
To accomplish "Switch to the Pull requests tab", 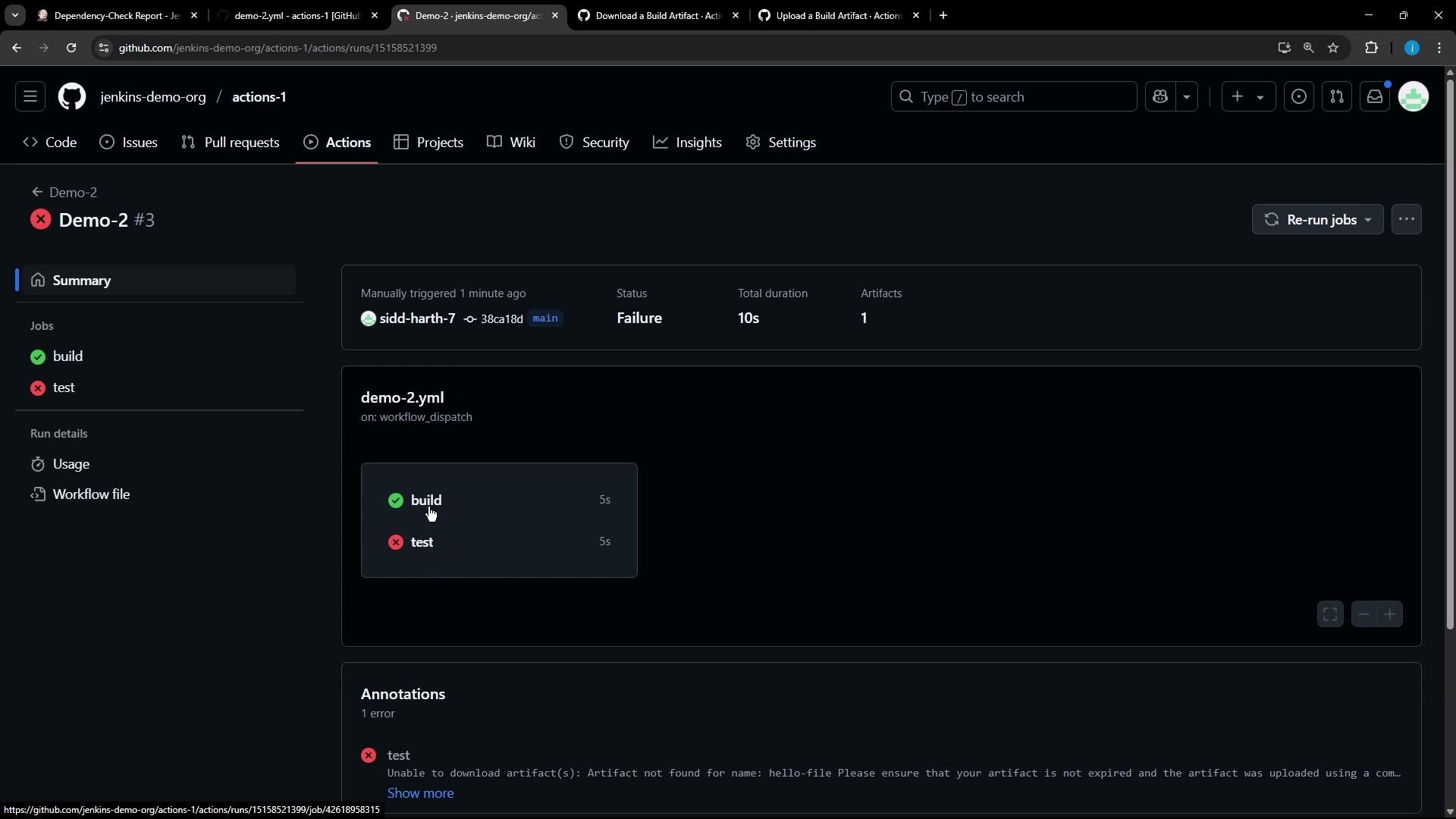I will pyautogui.click(x=231, y=143).
